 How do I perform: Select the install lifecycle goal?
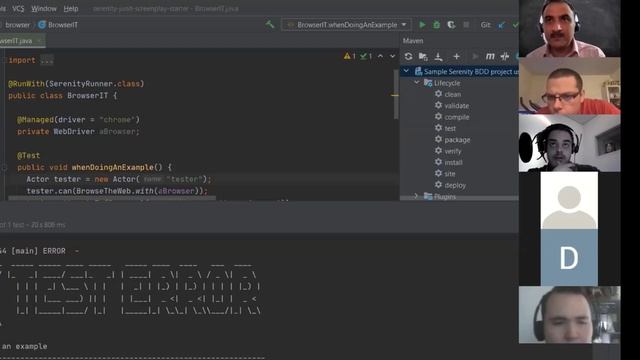click(453, 162)
